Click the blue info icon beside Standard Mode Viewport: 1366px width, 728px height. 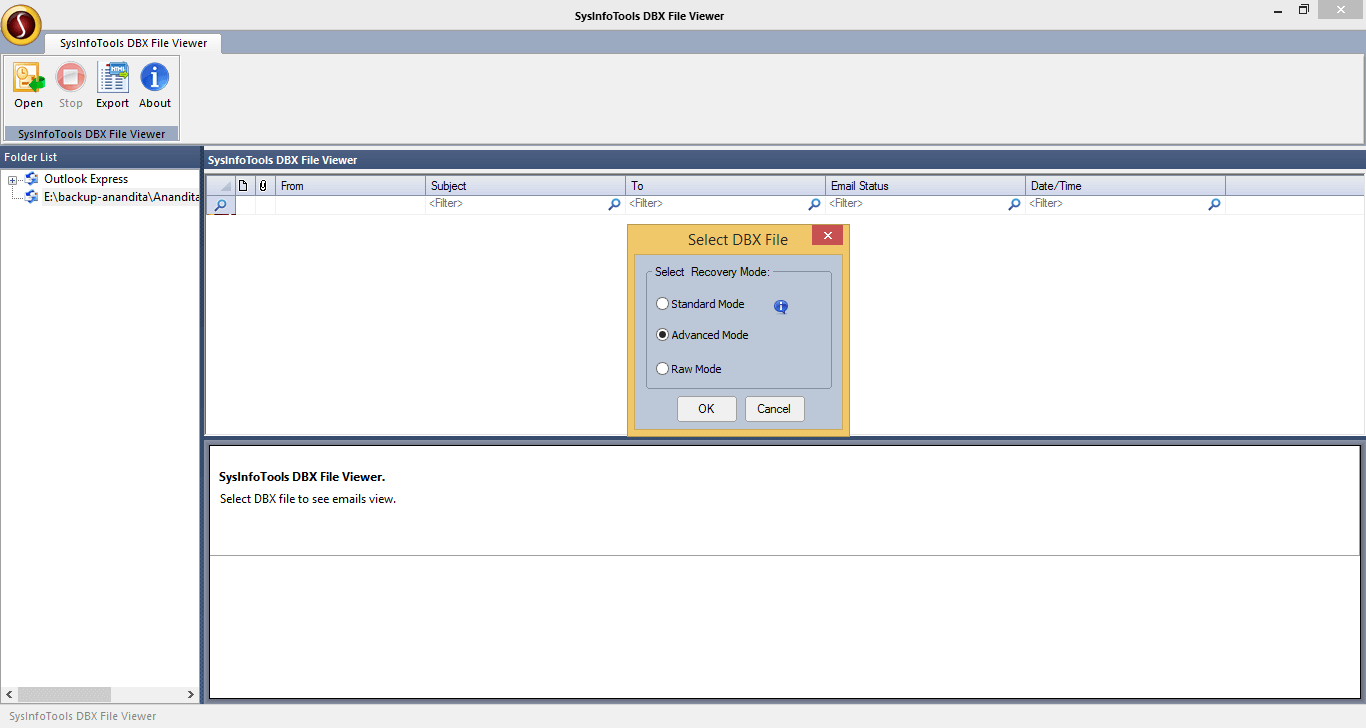781,306
